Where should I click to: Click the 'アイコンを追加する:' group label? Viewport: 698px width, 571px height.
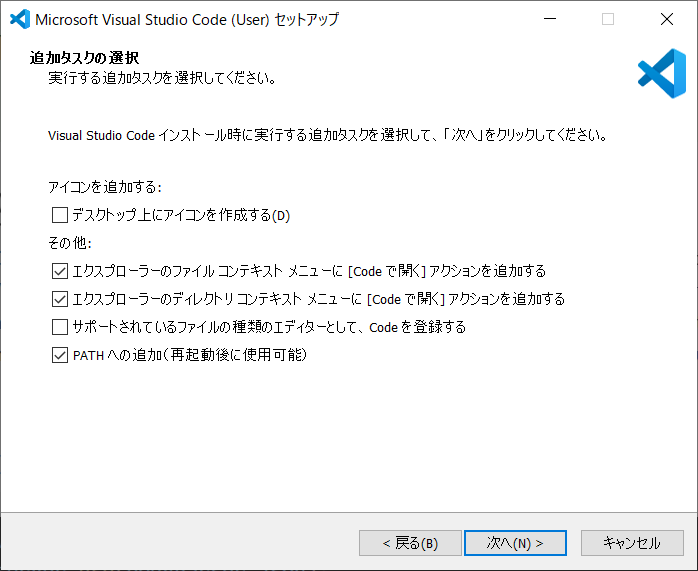tap(105, 187)
